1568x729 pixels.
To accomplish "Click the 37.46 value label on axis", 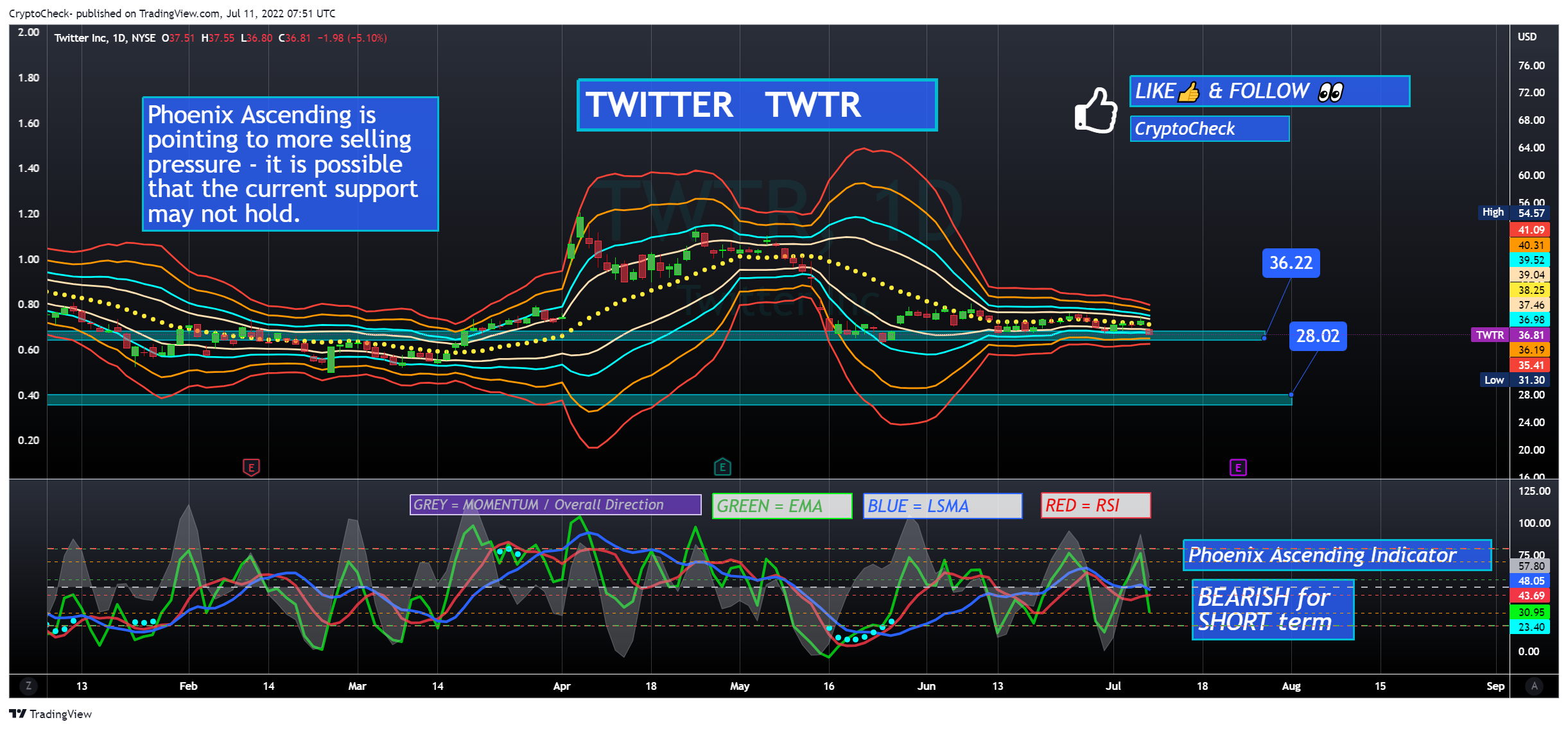I will click(x=1531, y=305).
